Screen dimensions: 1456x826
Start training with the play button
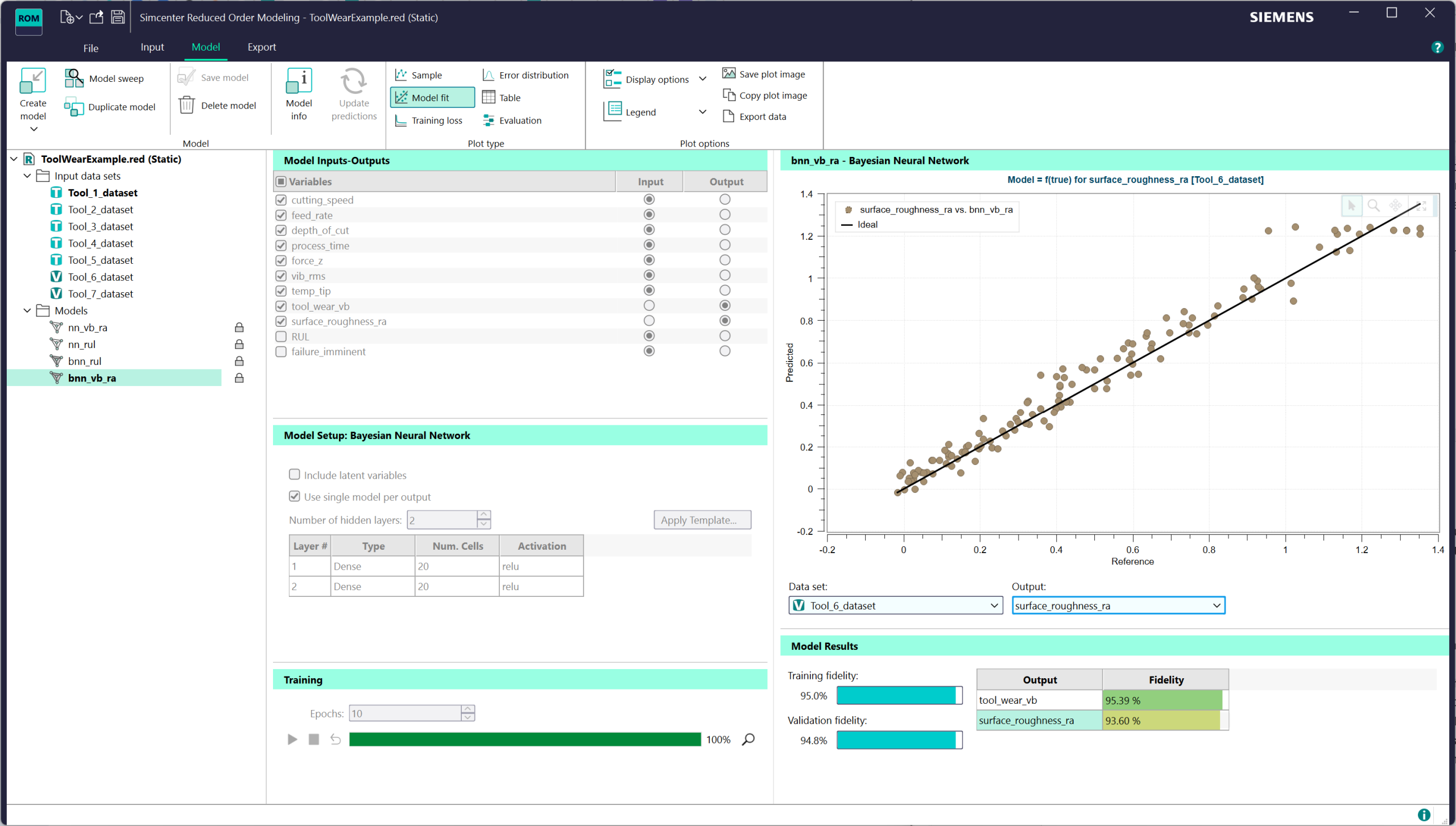[x=292, y=739]
